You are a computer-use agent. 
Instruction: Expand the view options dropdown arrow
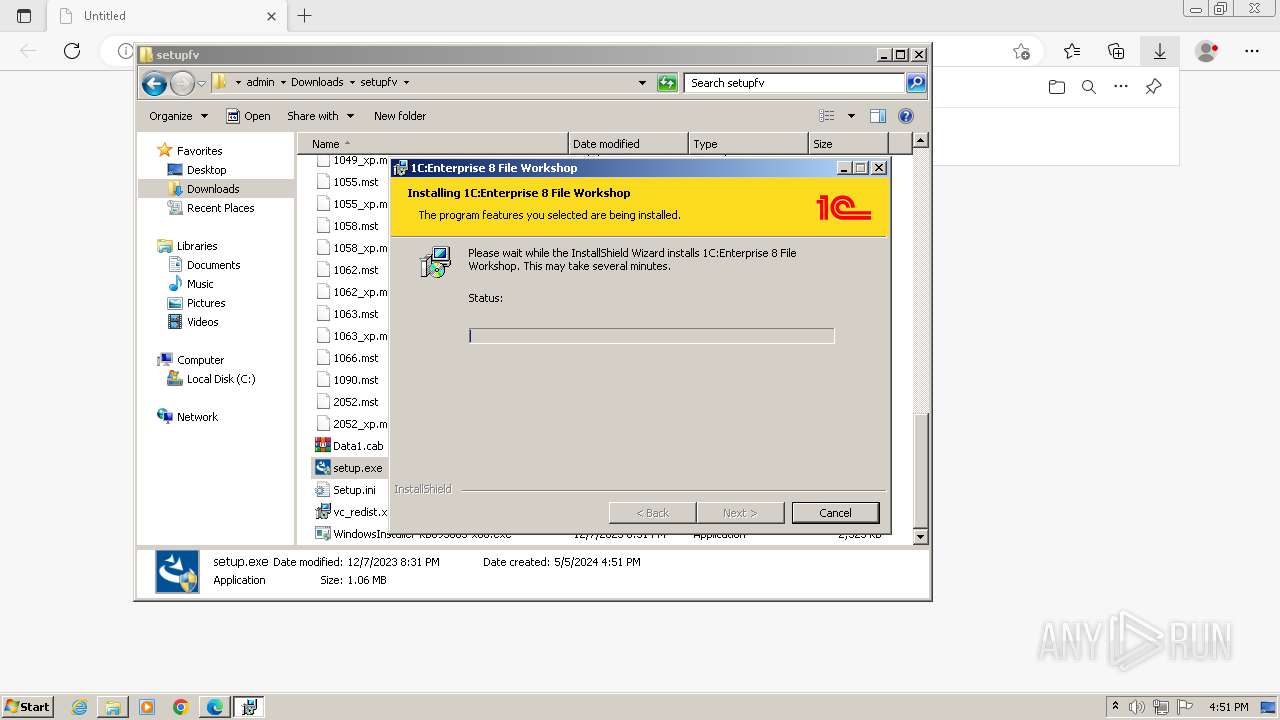click(851, 116)
